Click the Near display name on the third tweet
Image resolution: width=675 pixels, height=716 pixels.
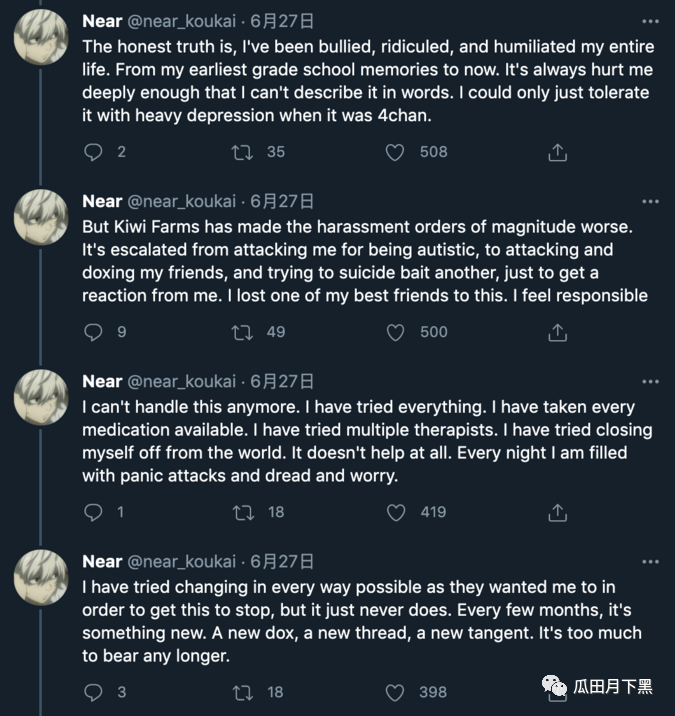101,381
